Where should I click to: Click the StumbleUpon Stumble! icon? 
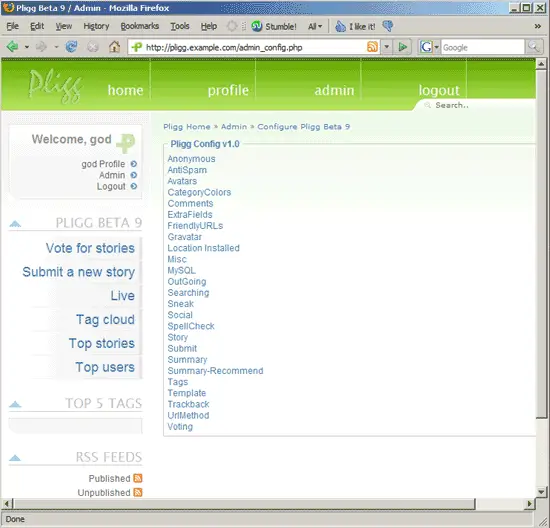point(256,26)
